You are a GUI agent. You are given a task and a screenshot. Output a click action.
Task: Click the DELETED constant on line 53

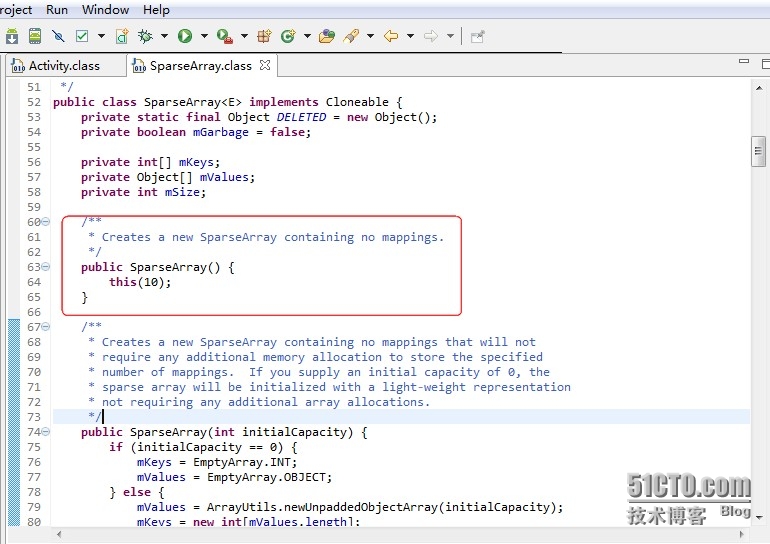pyautogui.click(x=301, y=117)
